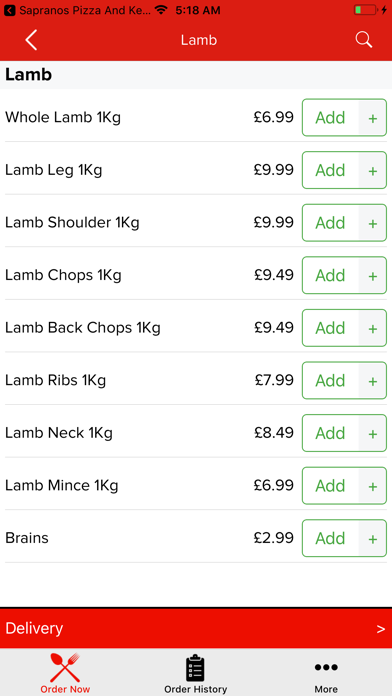
Task: Switch to the More tab
Action: pyautogui.click(x=326, y=672)
